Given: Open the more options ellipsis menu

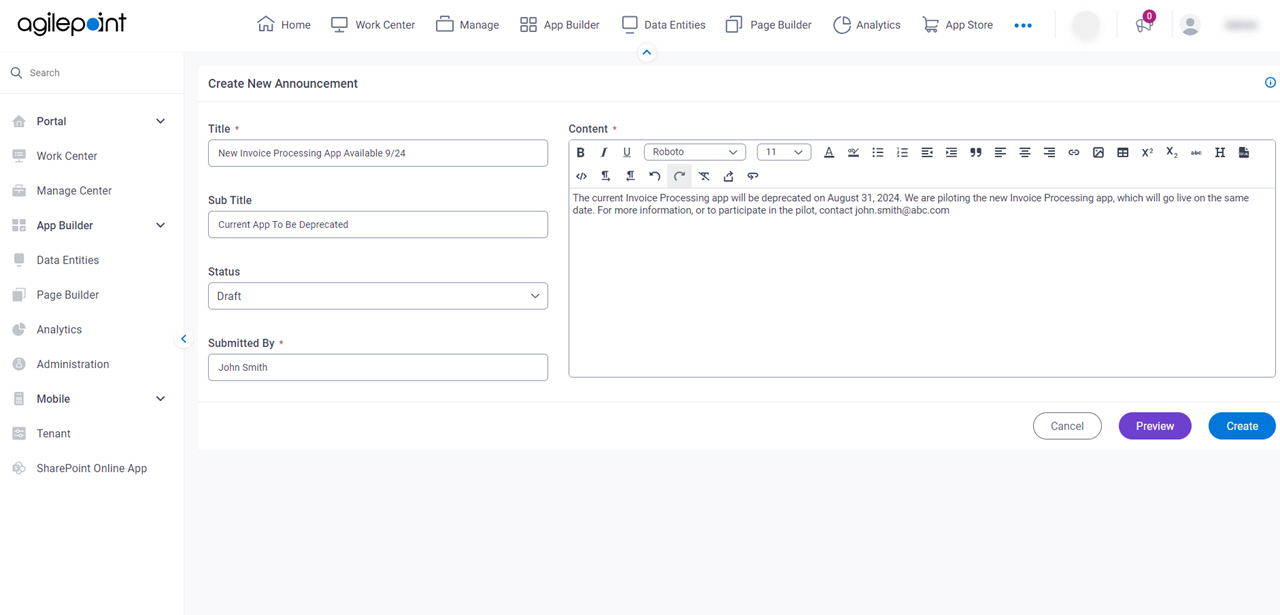Looking at the screenshot, I should tap(1023, 25).
